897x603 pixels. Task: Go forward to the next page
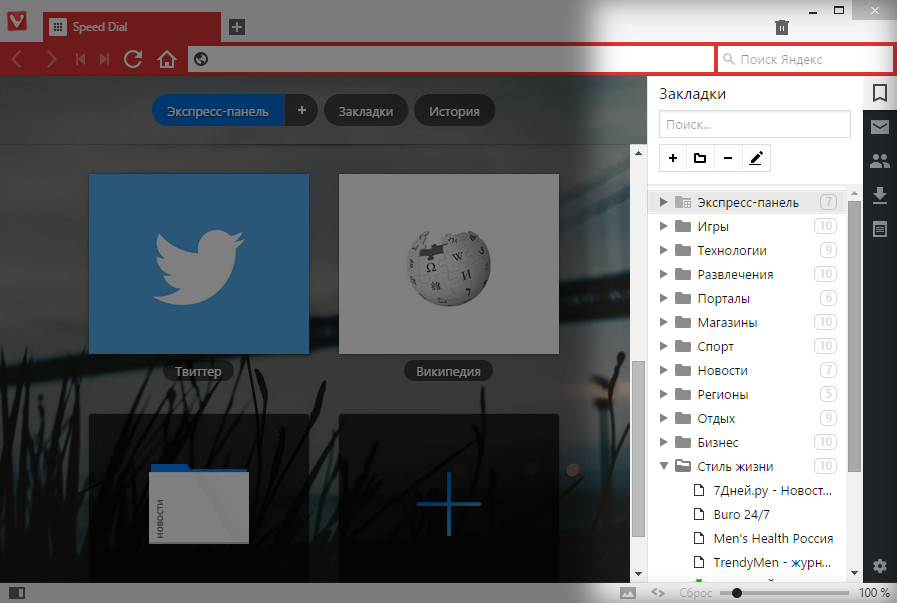[x=51, y=59]
